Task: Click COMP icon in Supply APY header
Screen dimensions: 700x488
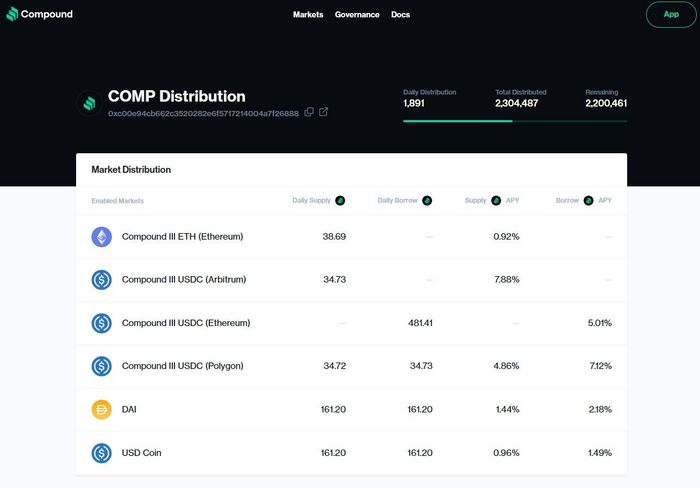Action: click(x=496, y=200)
